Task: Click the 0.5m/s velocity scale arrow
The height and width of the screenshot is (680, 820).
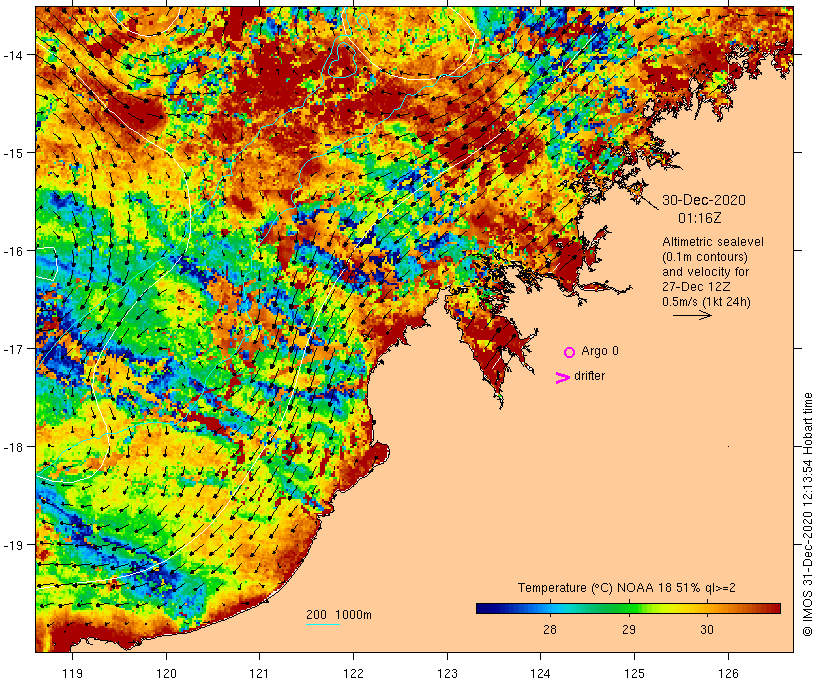Action: 692,315
